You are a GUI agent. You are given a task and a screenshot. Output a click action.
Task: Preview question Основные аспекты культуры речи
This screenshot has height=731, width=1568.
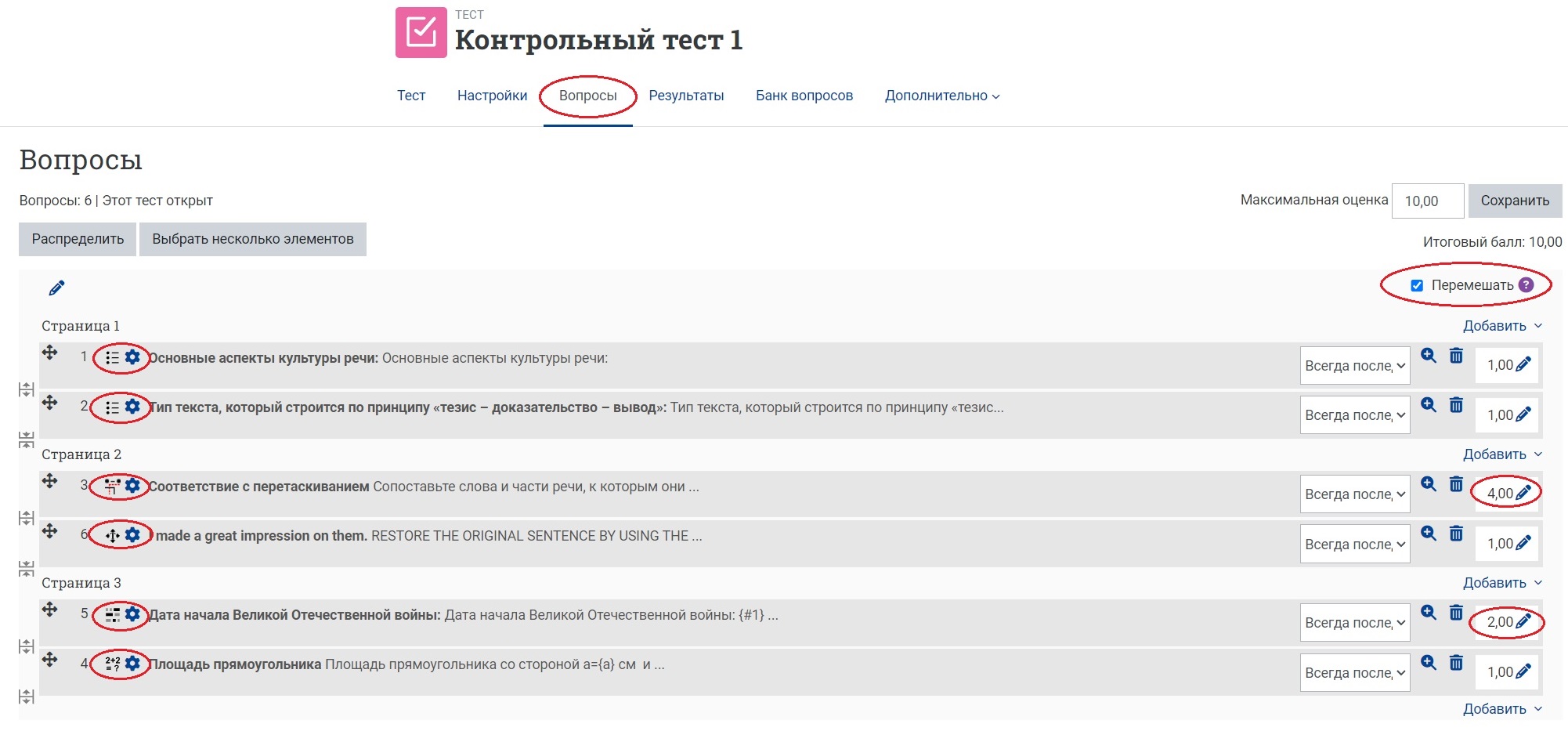point(1429,356)
